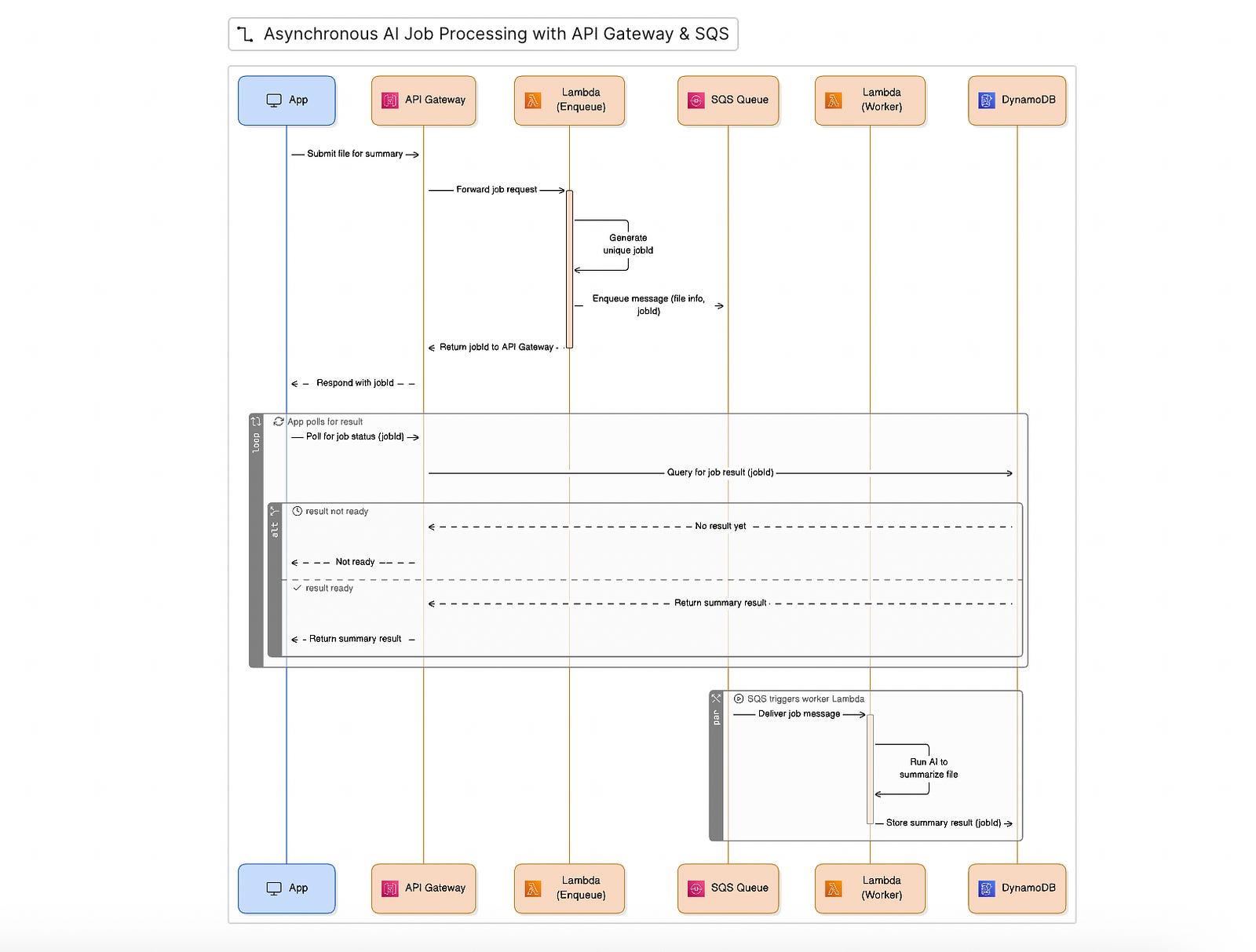
Task: Select the 'Forward job request' message label
Action: pyautogui.click(x=497, y=190)
